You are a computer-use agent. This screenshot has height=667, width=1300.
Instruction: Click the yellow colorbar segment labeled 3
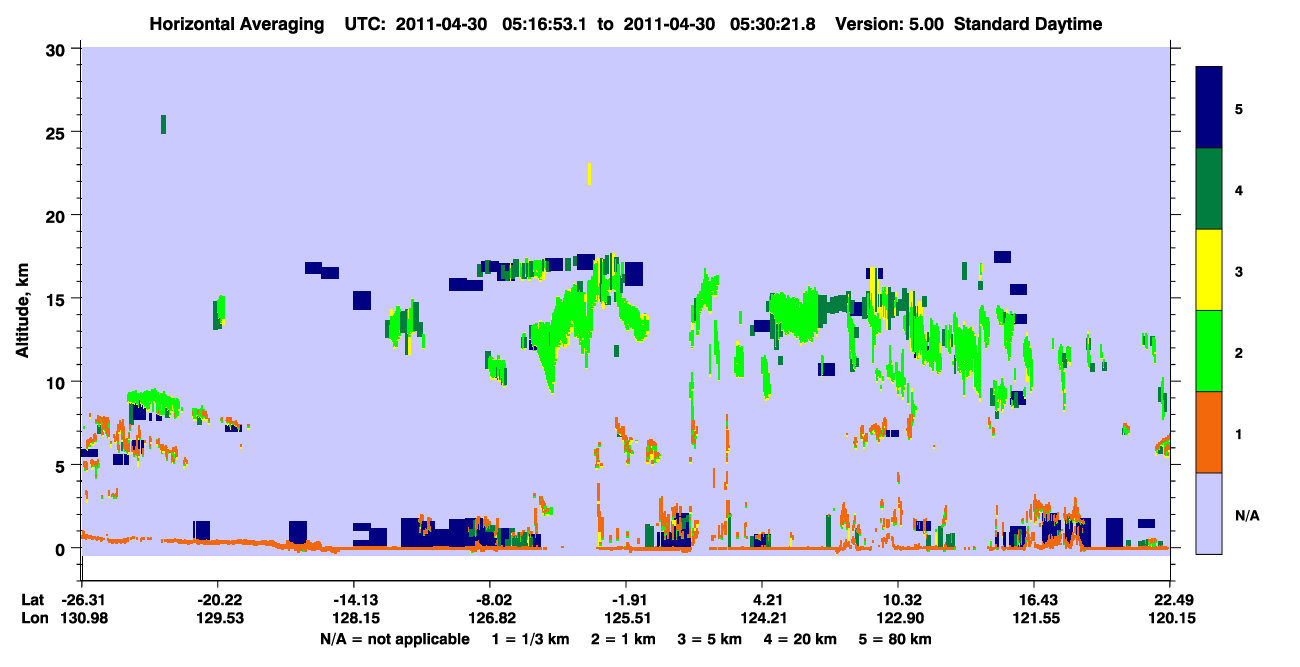tap(1209, 270)
